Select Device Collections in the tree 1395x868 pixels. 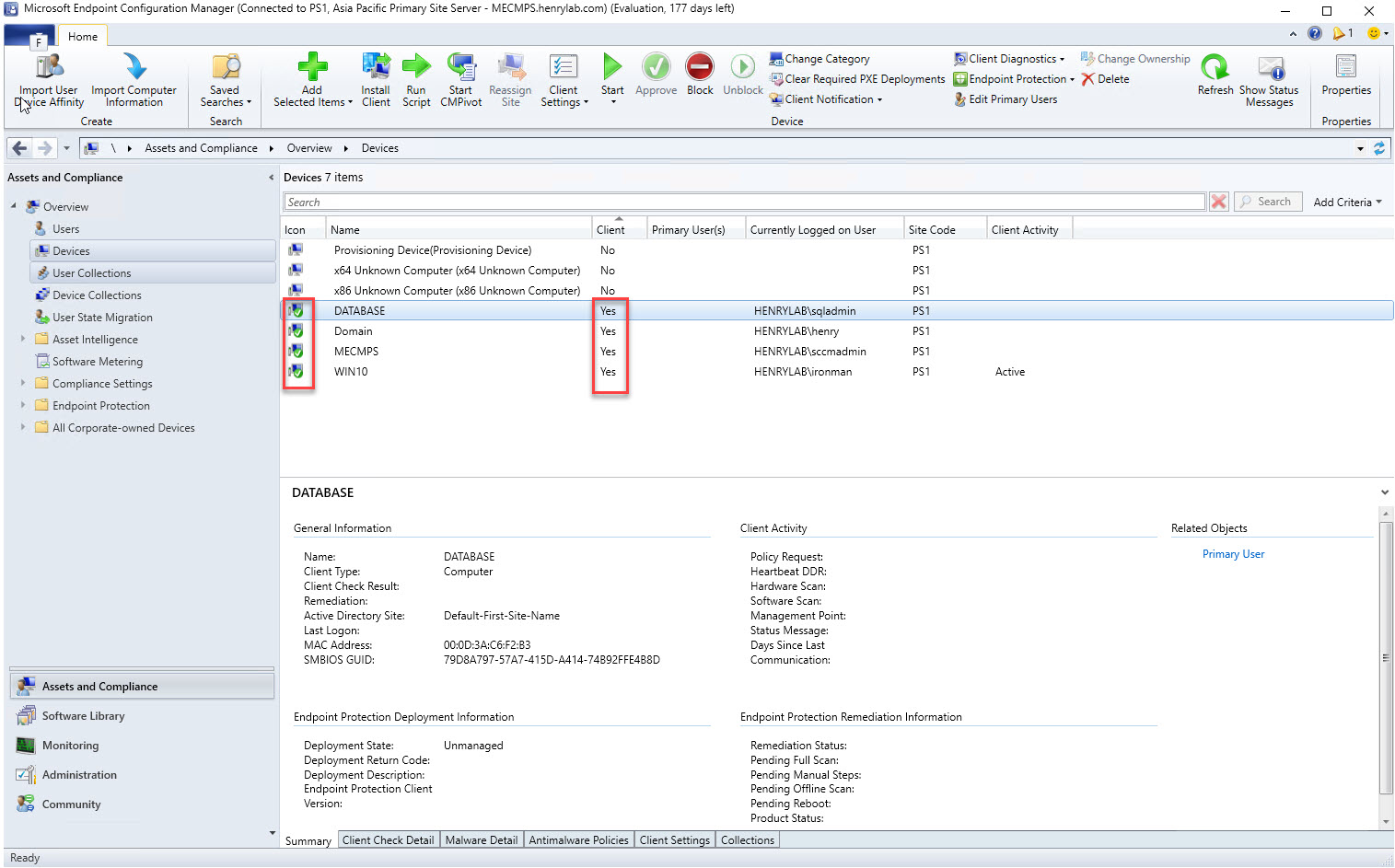coord(97,295)
